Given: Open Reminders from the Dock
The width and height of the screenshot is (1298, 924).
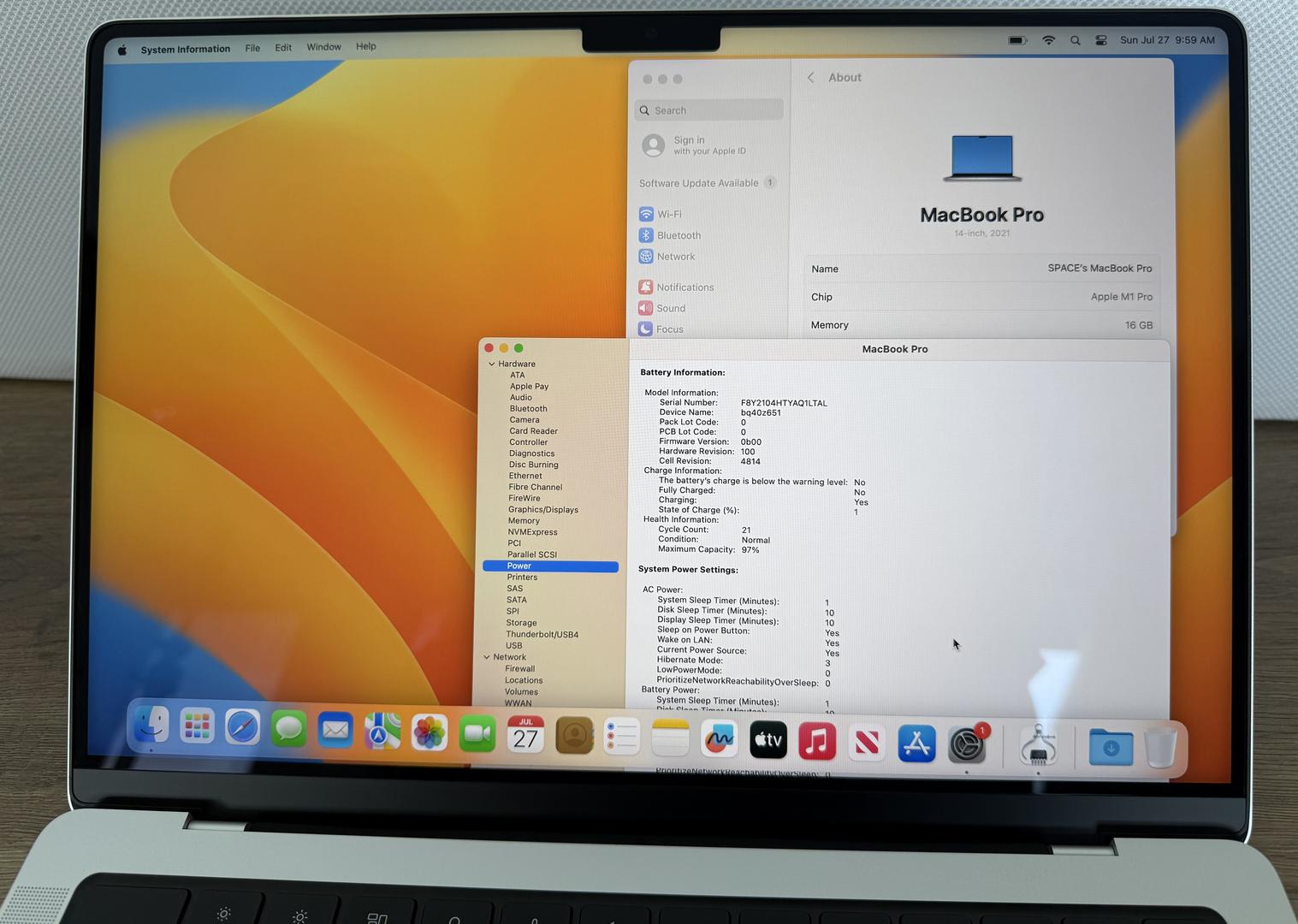Looking at the screenshot, I should click(x=622, y=736).
